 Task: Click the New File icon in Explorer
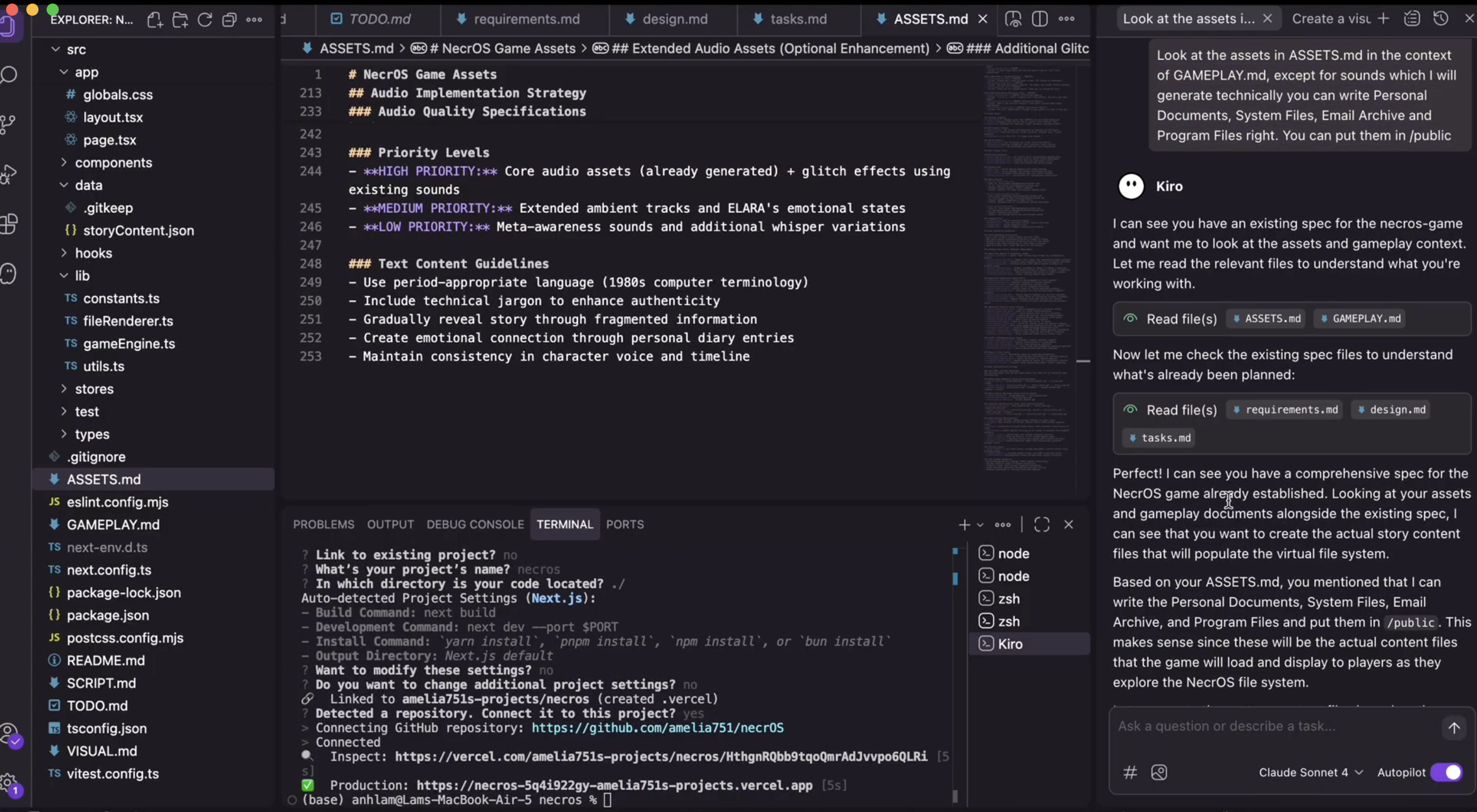click(x=155, y=20)
